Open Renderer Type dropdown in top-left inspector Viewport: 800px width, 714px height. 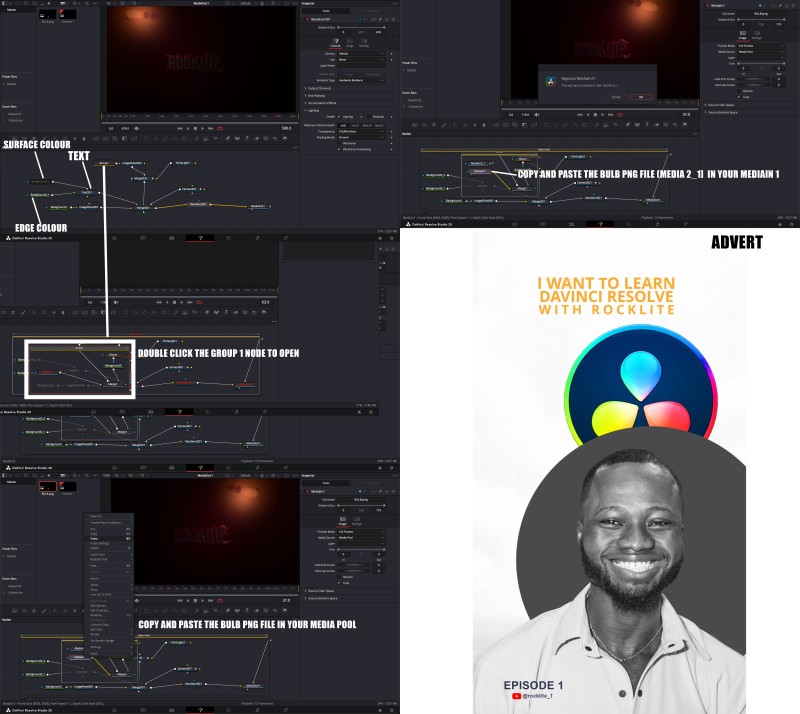362,81
